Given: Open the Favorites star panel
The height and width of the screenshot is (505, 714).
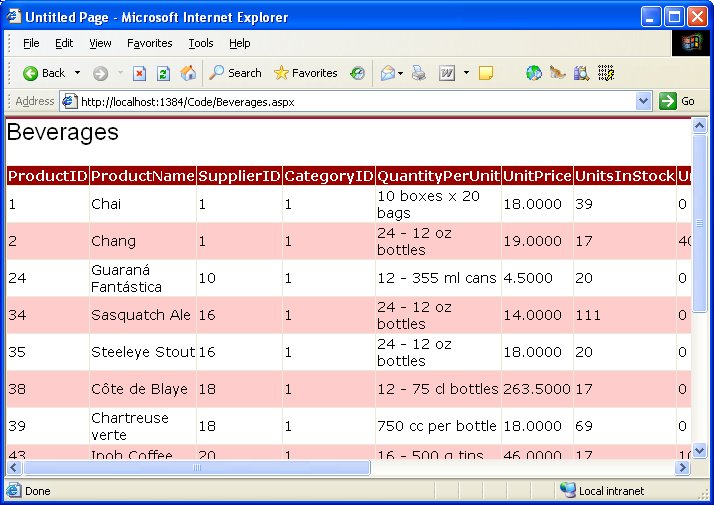Looking at the screenshot, I should (305, 73).
